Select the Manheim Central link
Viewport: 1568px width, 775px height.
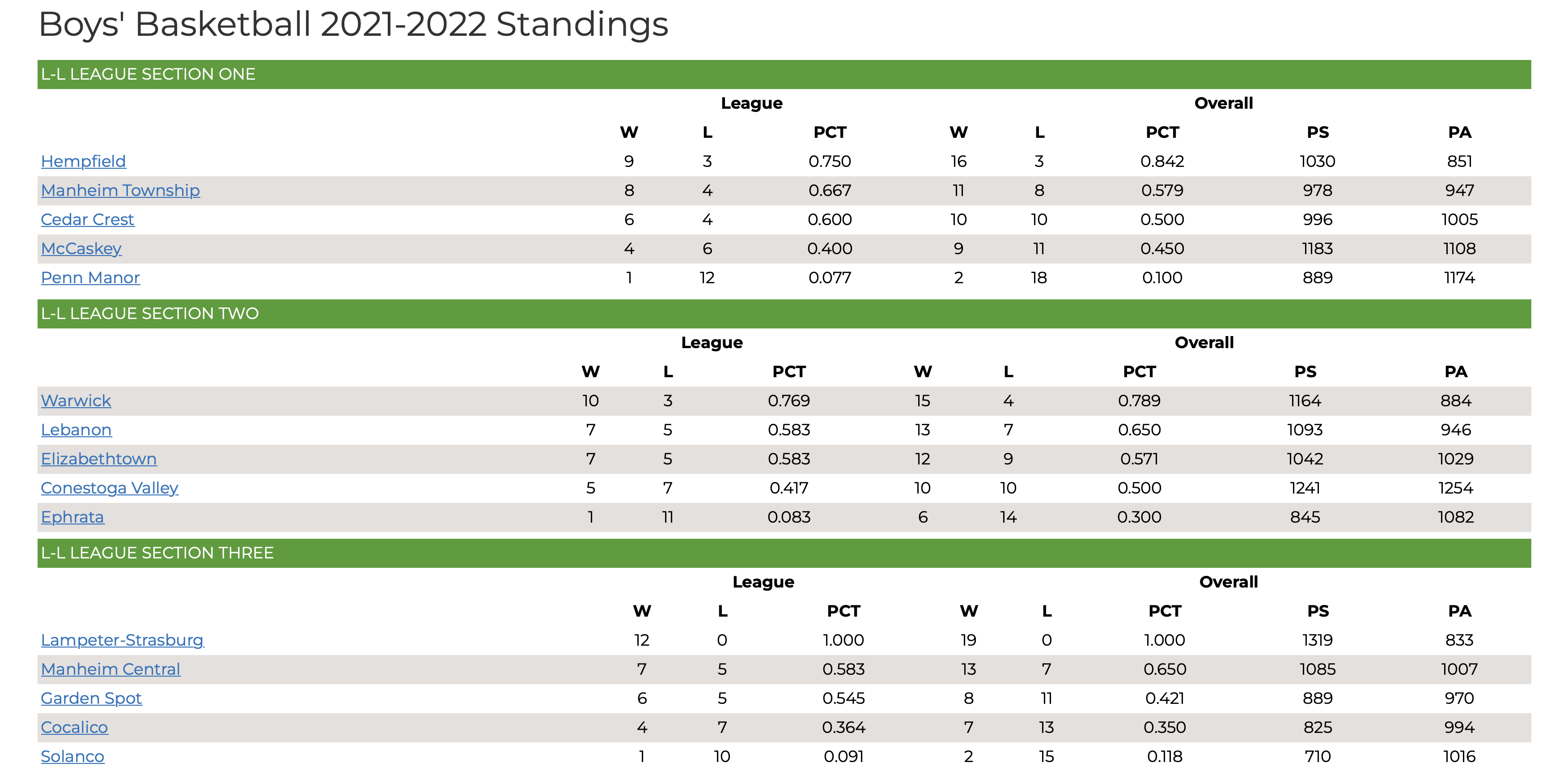coord(110,669)
